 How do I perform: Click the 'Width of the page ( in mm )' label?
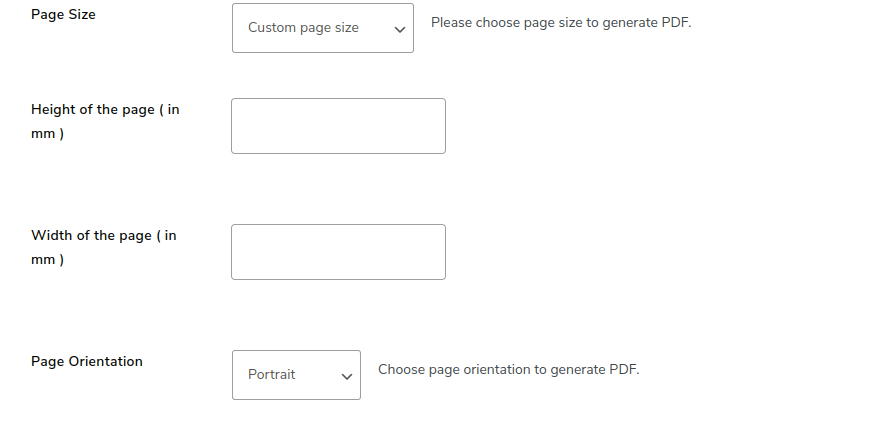pos(104,248)
